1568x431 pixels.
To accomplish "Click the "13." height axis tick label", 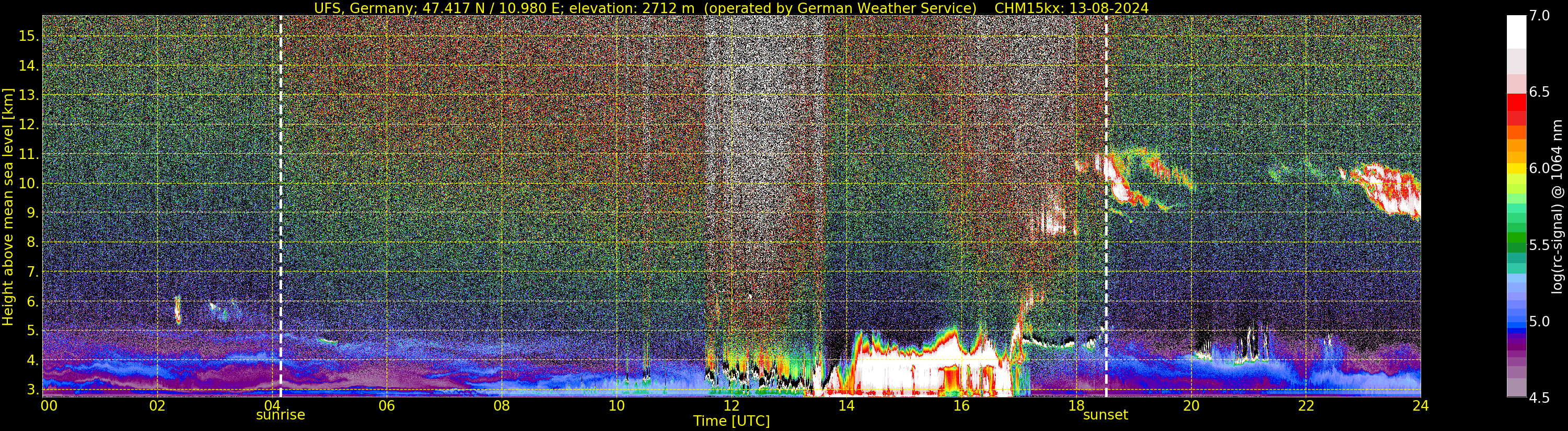I will [x=29, y=95].
